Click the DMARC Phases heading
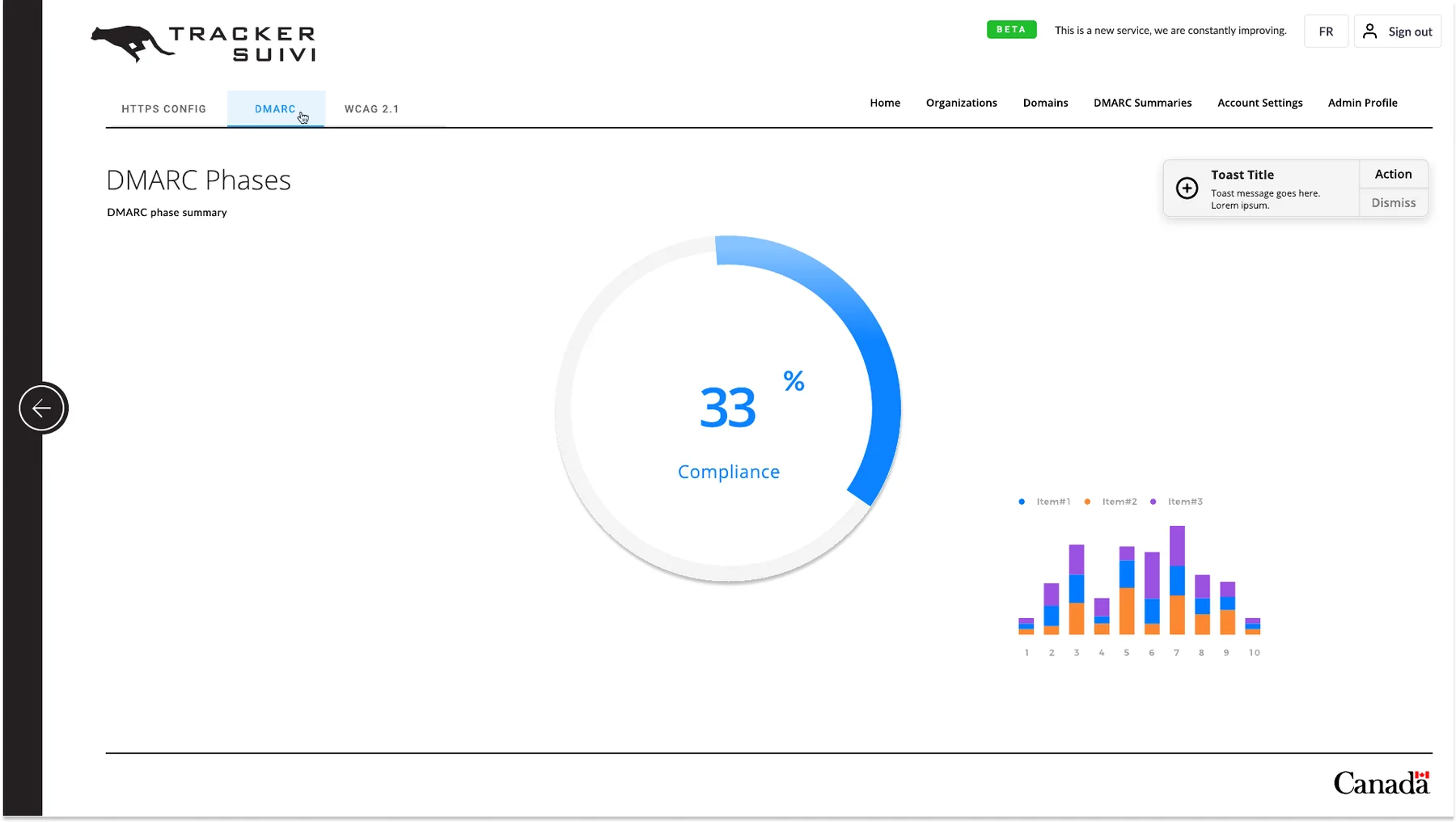 coord(199,180)
